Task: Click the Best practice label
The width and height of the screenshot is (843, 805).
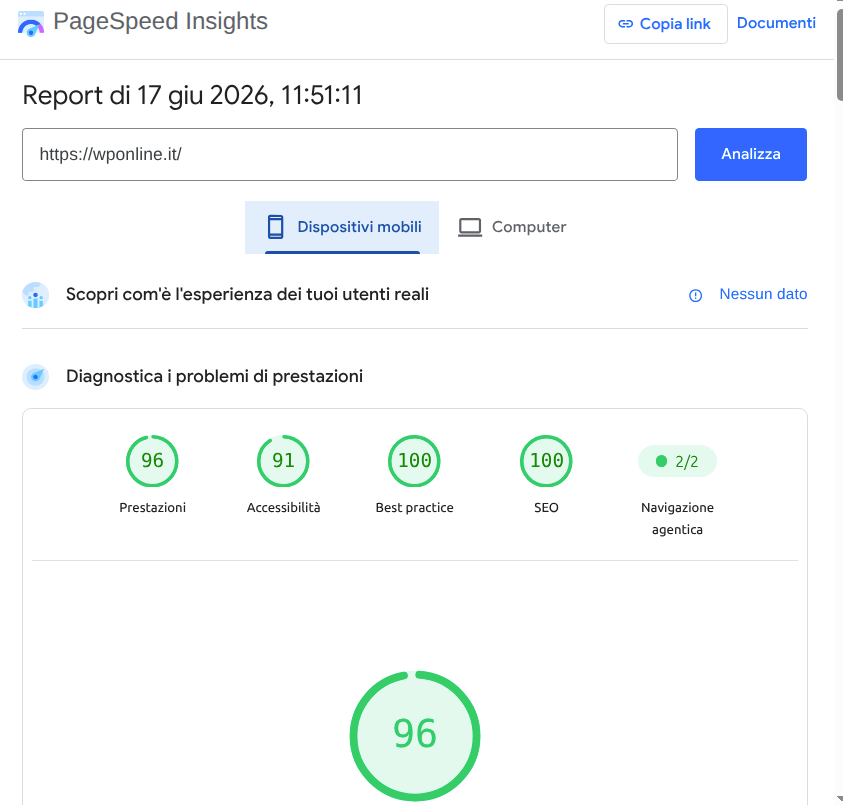Action: coord(415,508)
